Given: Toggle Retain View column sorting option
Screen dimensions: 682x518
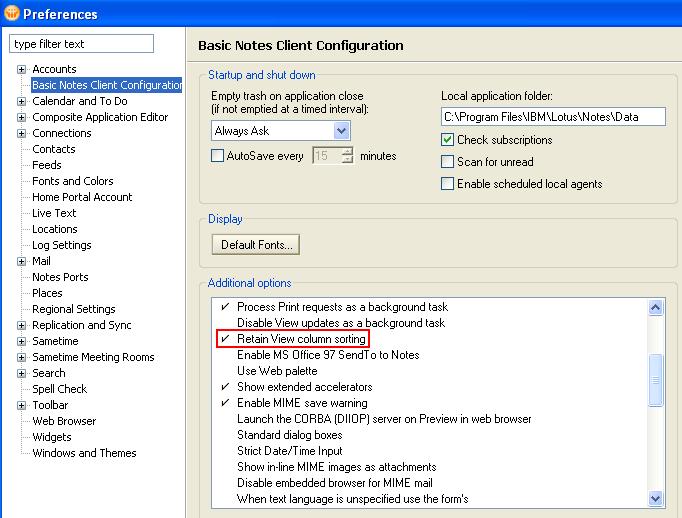Looking at the screenshot, I should click(300, 339).
